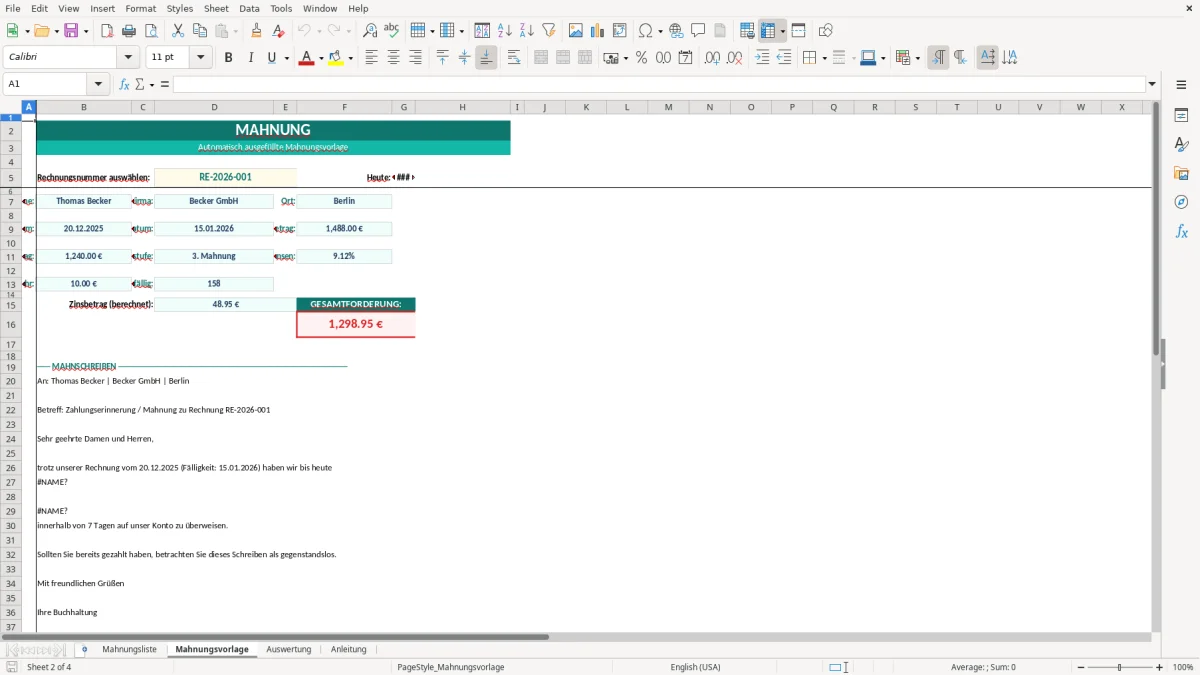Switch to the Mahnungsliste sheet tab
The height and width of the screenshot is (675, 1200).
point(129,649)
